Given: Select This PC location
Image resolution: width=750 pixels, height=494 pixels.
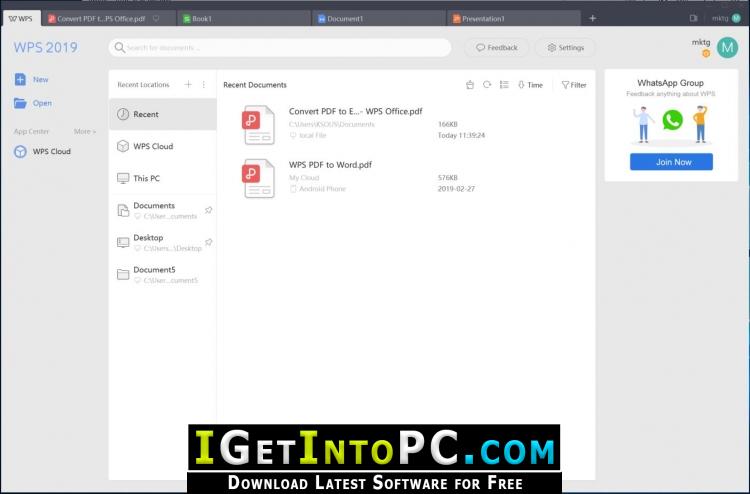Looking at the screenshot, I should pos(163,178).
